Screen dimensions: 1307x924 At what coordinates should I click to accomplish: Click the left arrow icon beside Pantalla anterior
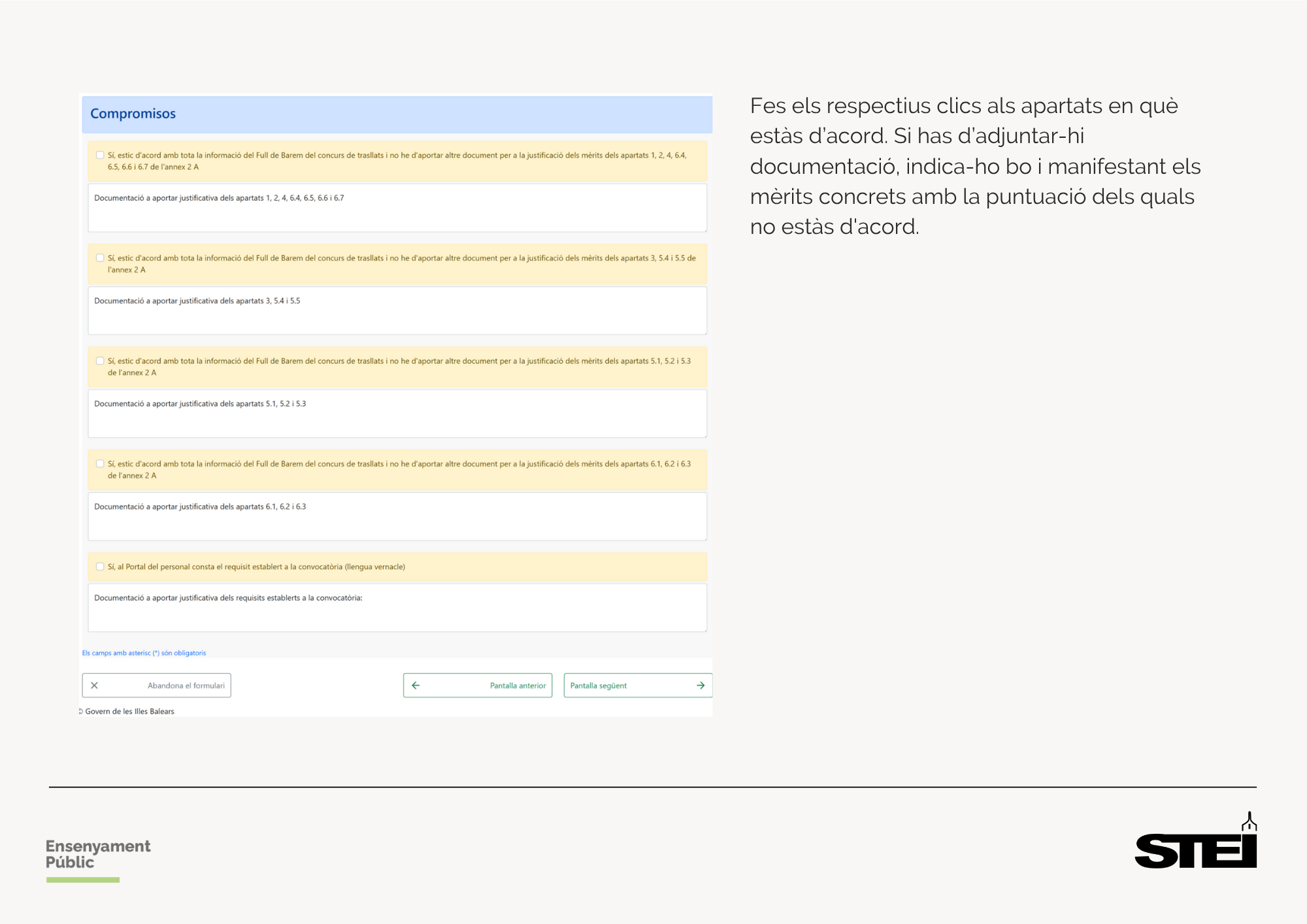(416, 685)
